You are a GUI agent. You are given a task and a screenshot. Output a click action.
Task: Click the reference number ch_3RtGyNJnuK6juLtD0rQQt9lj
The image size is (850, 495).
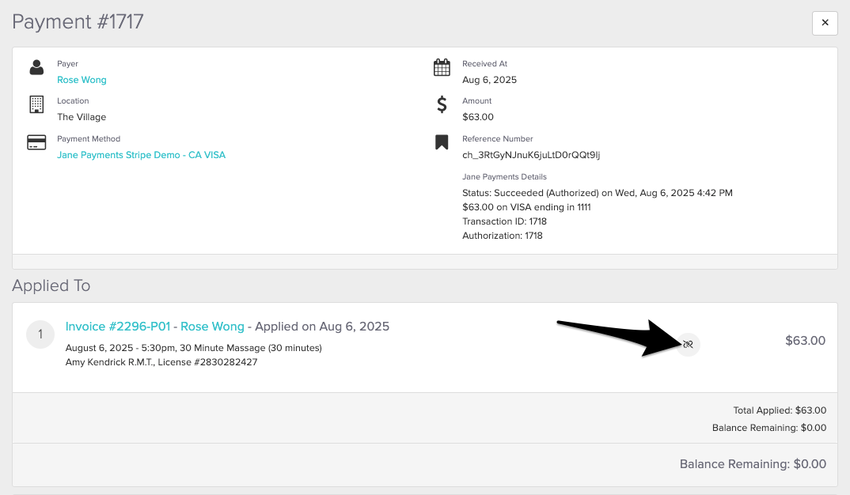530,155
